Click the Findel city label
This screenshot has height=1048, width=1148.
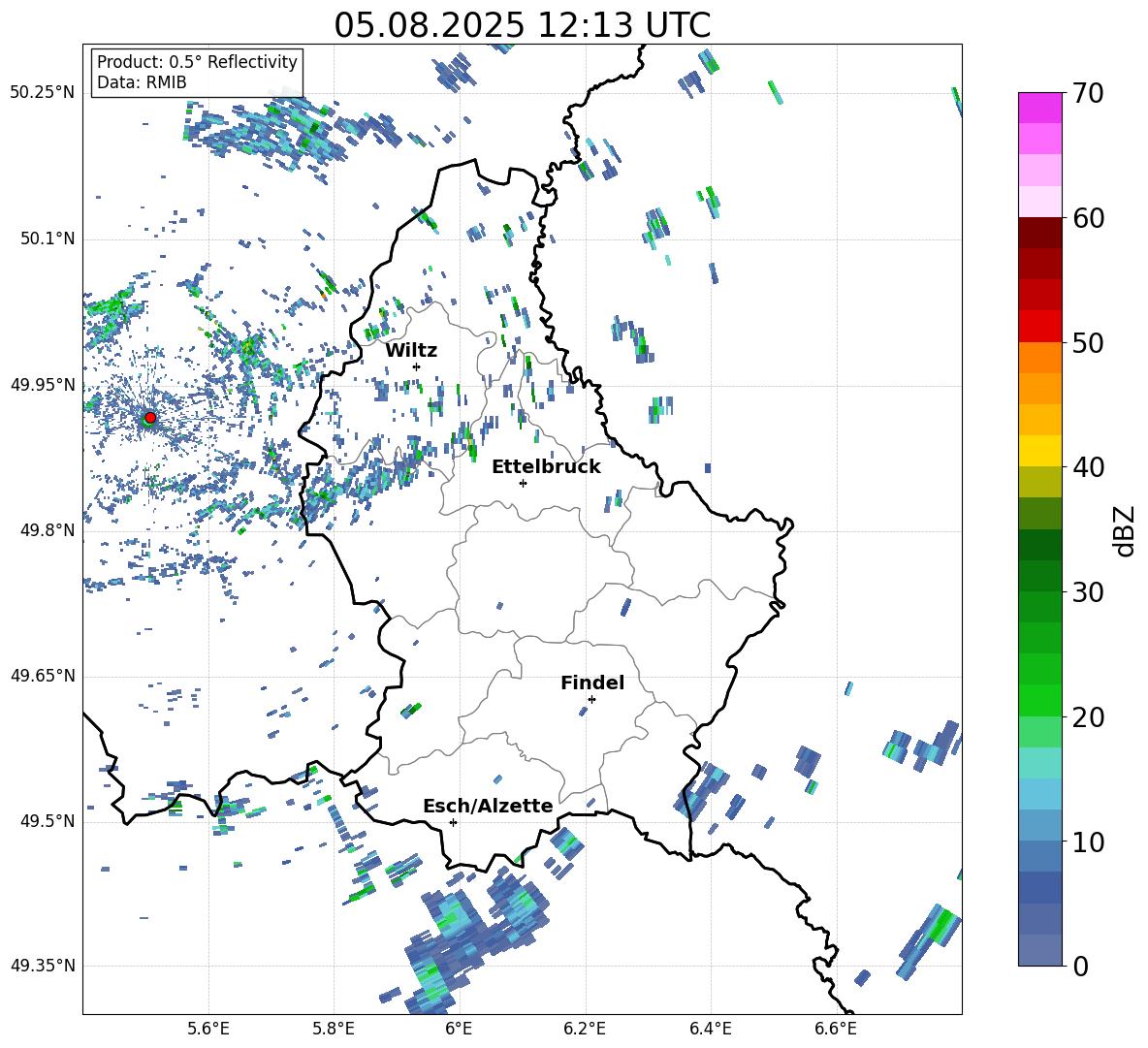pyautogui.click(x=592, y=683)
